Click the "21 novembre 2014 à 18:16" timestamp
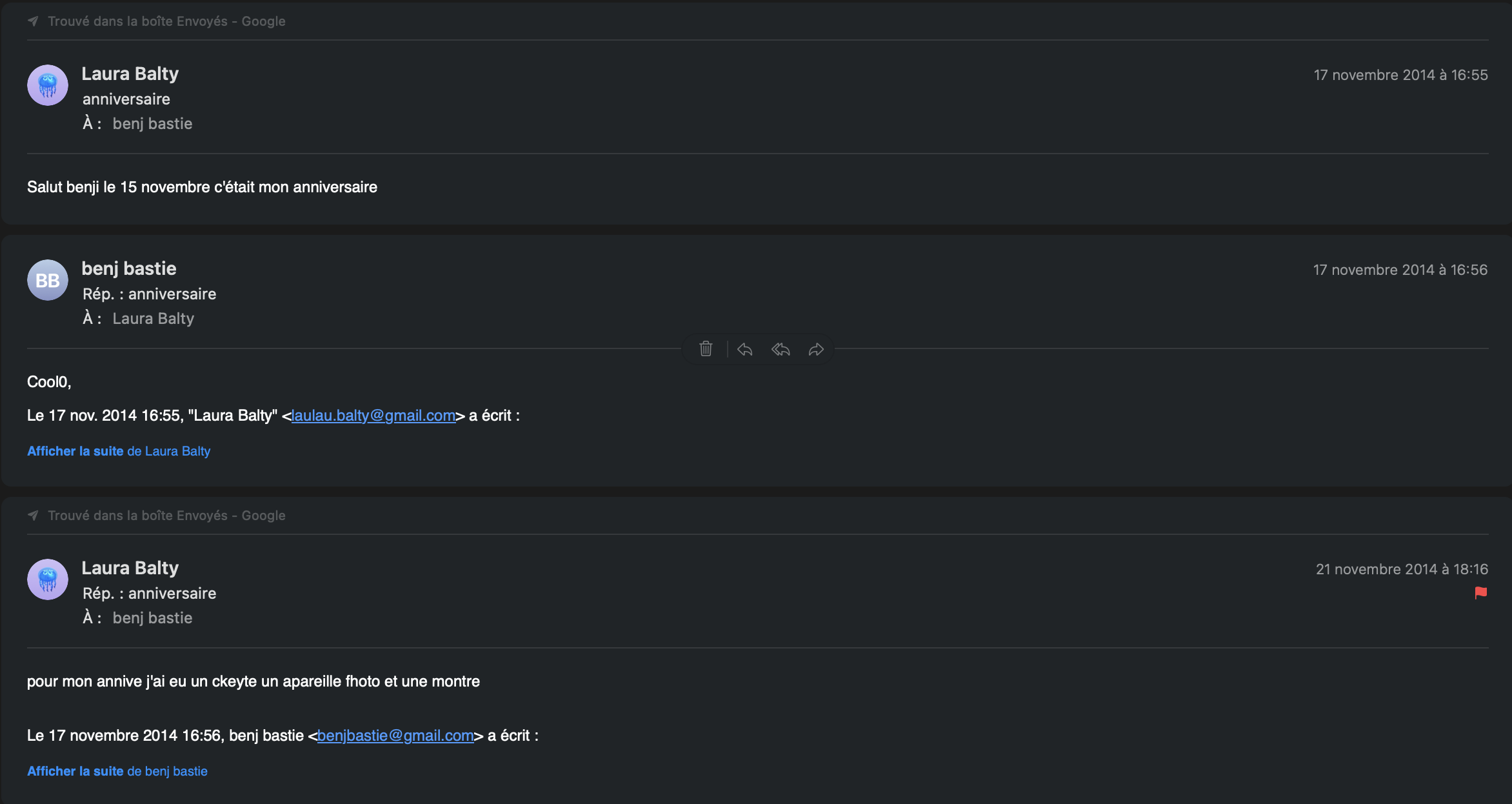The image size is (1512, 804). (1402, 569)
